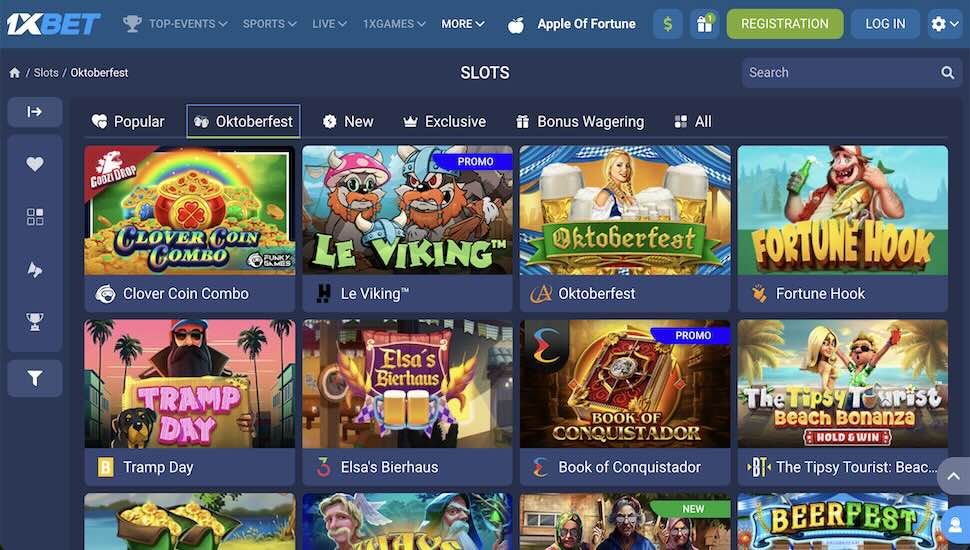Screen dimensions: 970x550
Task: Open the gift box bonuses icon
Action: click(705, 24)
